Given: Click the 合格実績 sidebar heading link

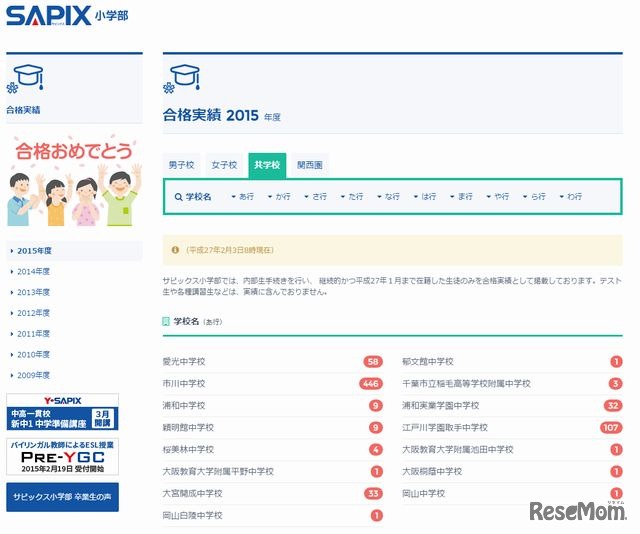Looking at the screenshot, I should click(23, 110).
